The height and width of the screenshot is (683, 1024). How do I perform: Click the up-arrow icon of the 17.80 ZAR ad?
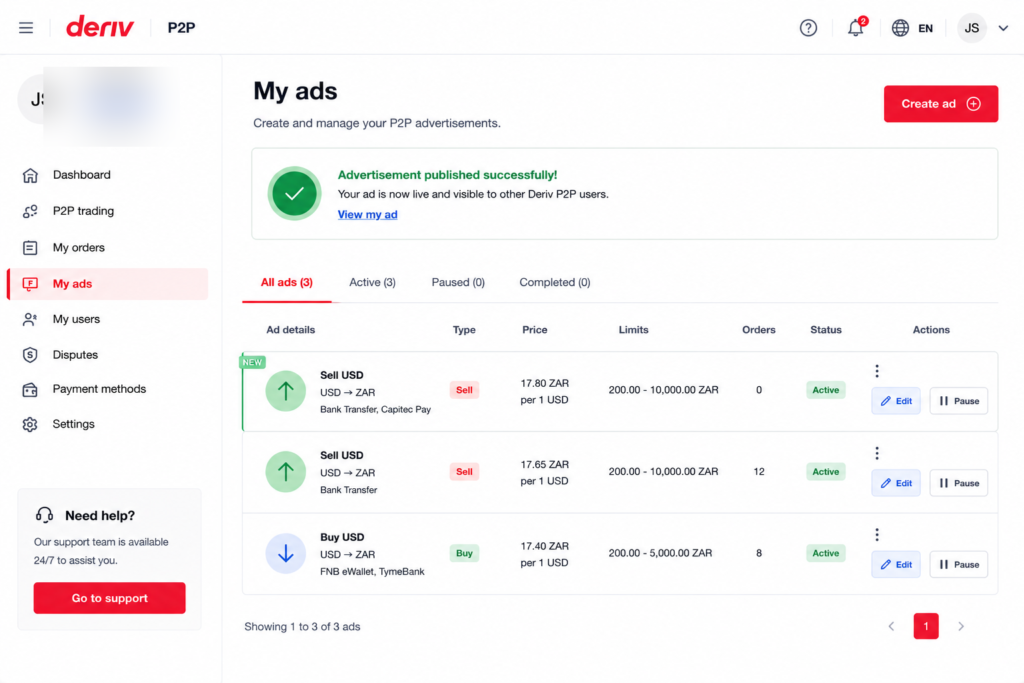coord(285,391)
